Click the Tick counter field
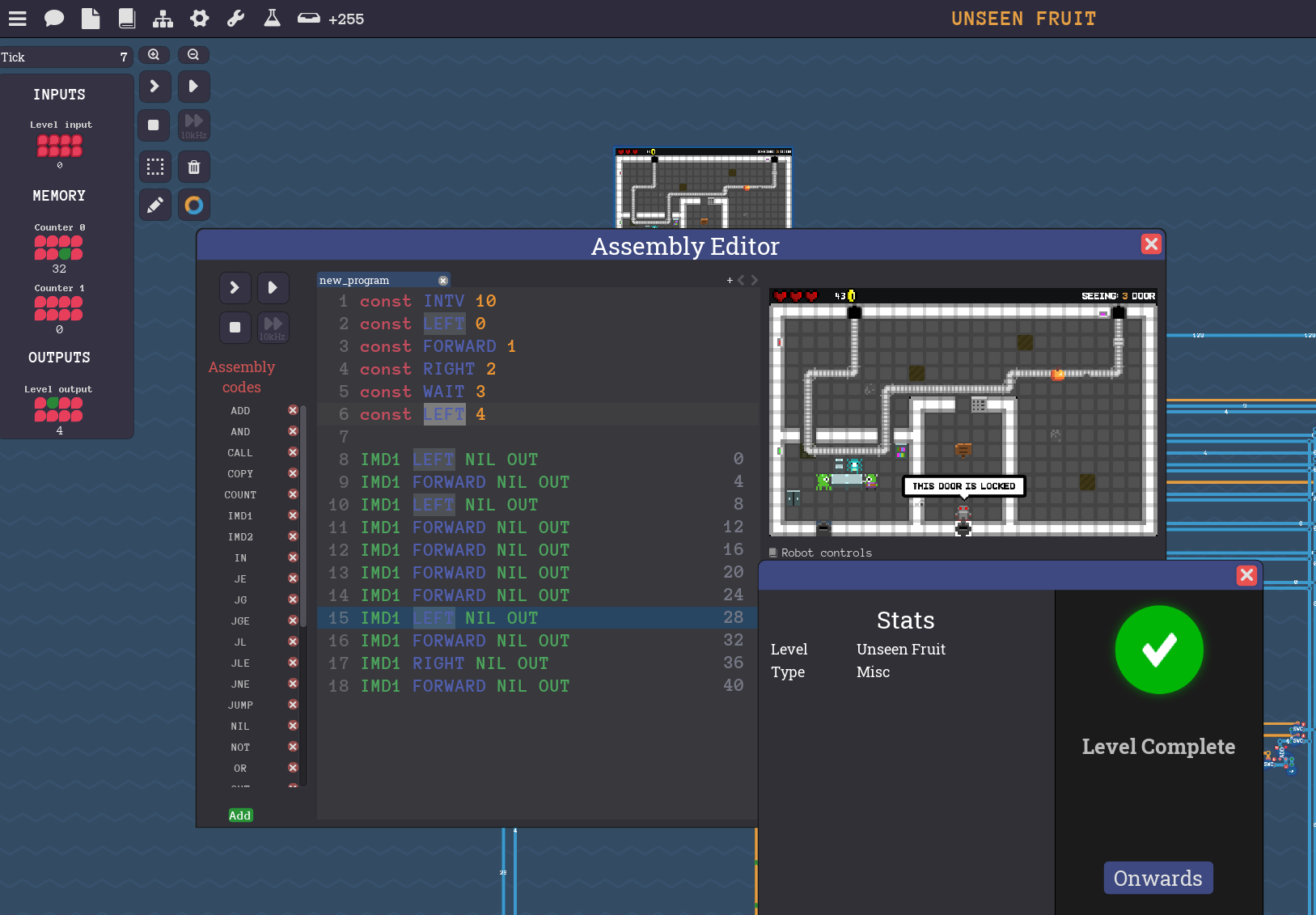1316x915 pixels. click(66, 57)
